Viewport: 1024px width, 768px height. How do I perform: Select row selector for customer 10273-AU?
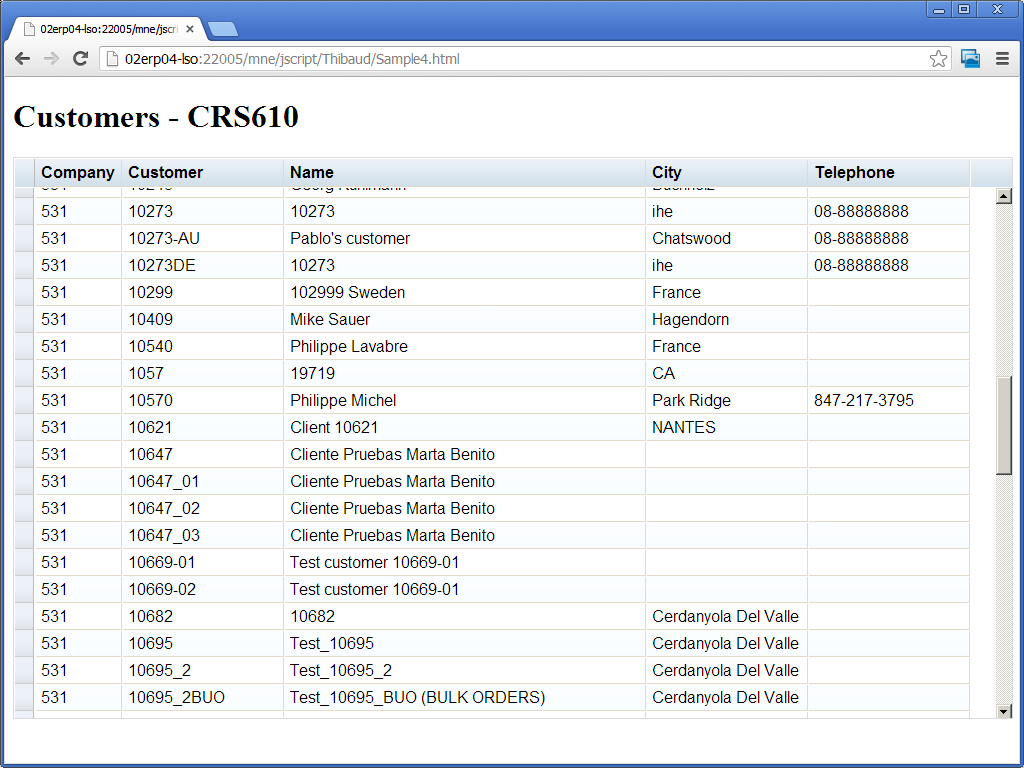click(x=24, y=239)
